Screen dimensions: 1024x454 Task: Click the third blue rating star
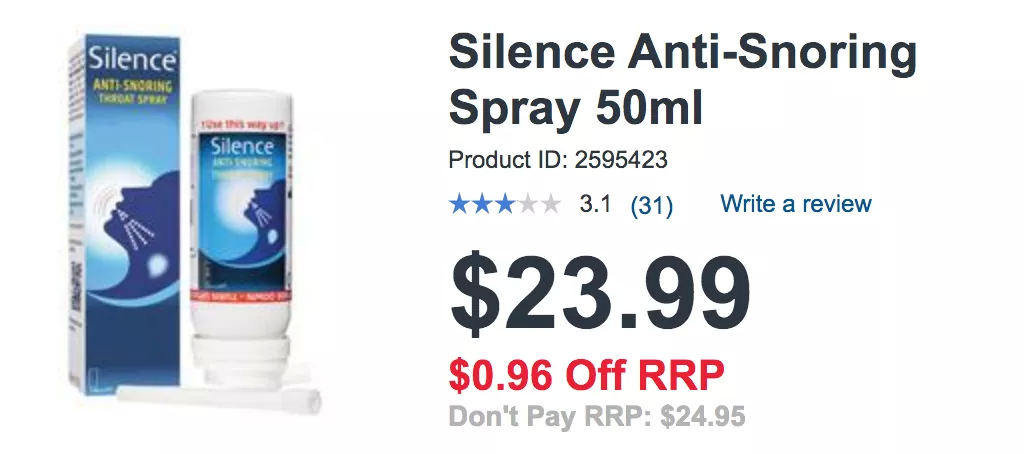tap(504, 204)
